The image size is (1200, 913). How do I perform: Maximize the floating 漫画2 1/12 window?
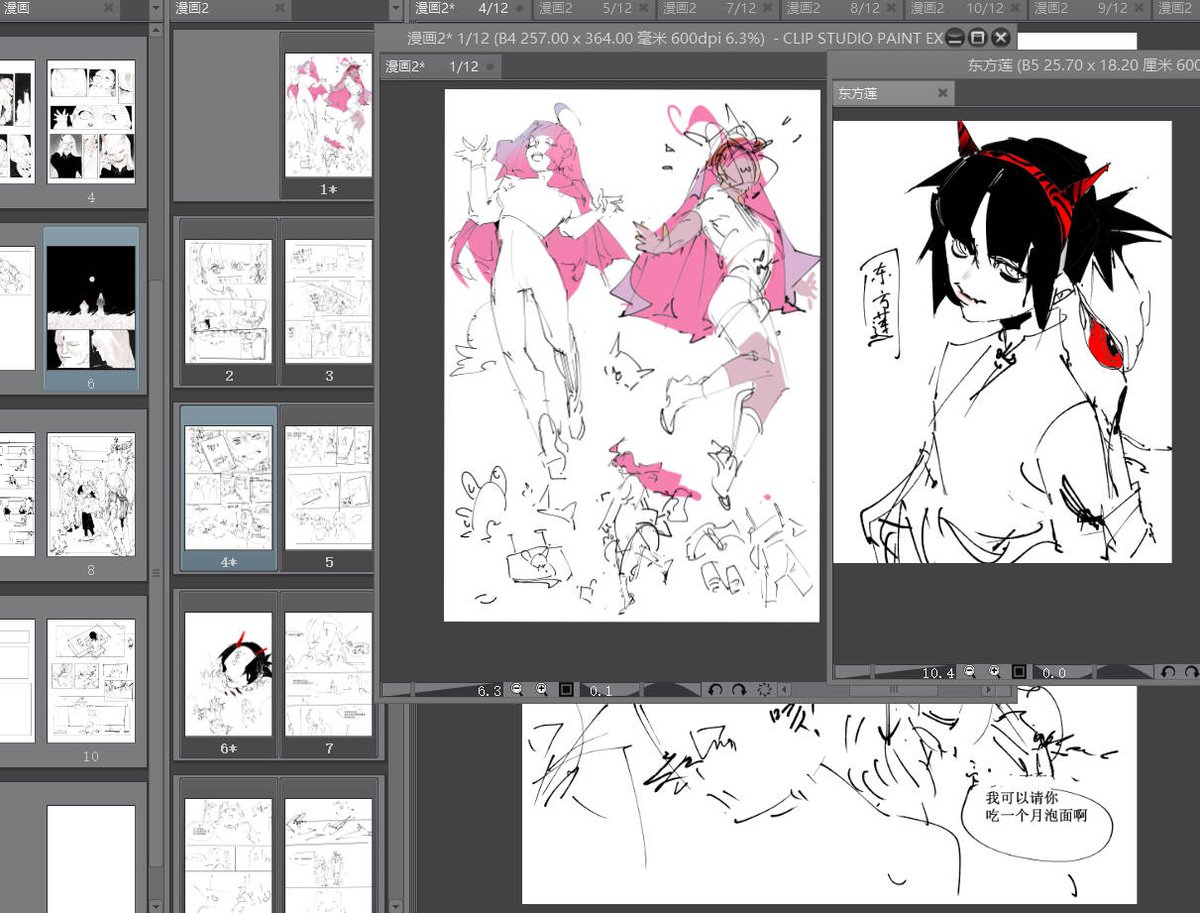[x=978, y=39]
